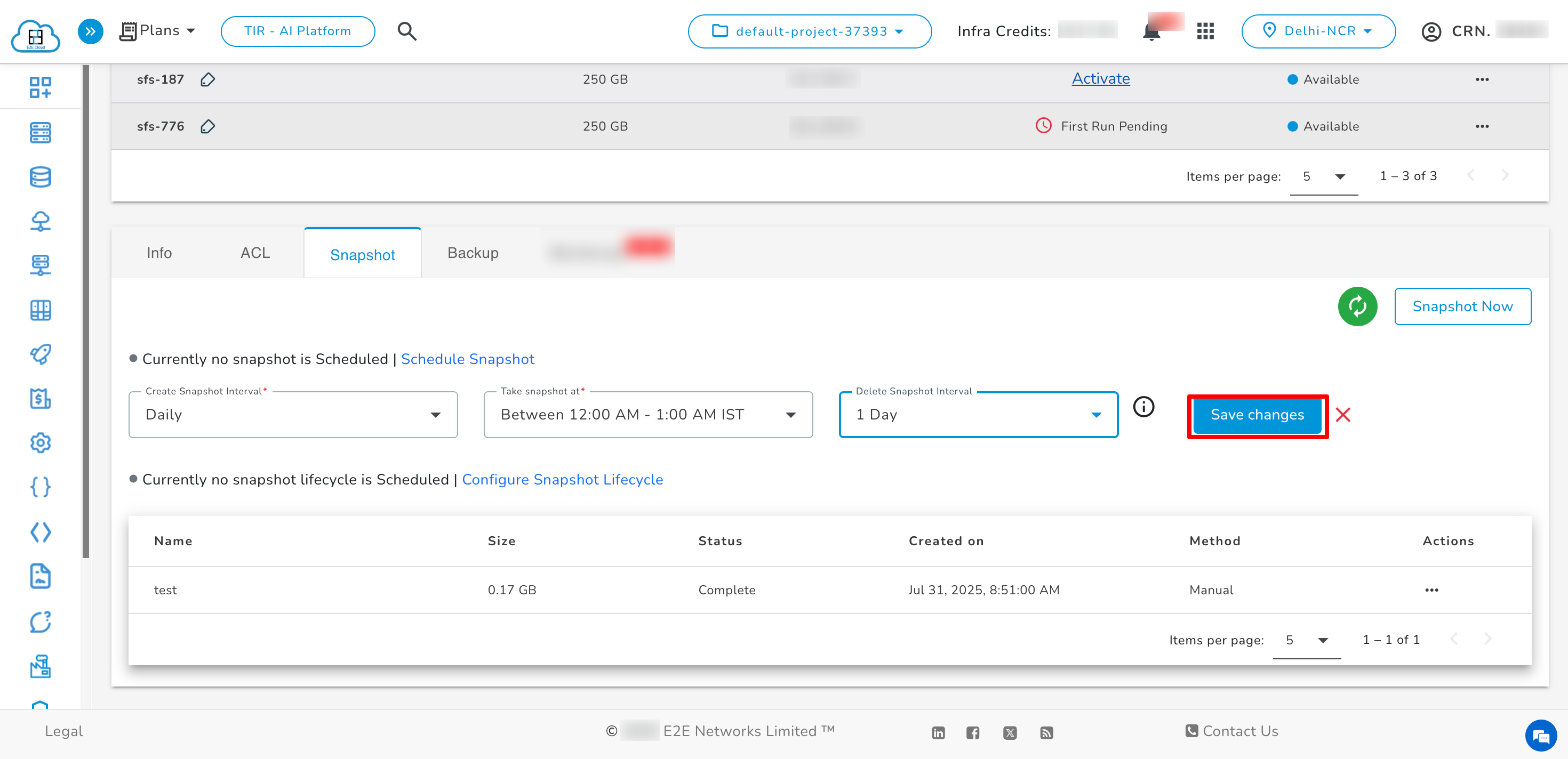Open the settings gear icon in sidebar
The image size is (1568, 759).
coord(40,443)
